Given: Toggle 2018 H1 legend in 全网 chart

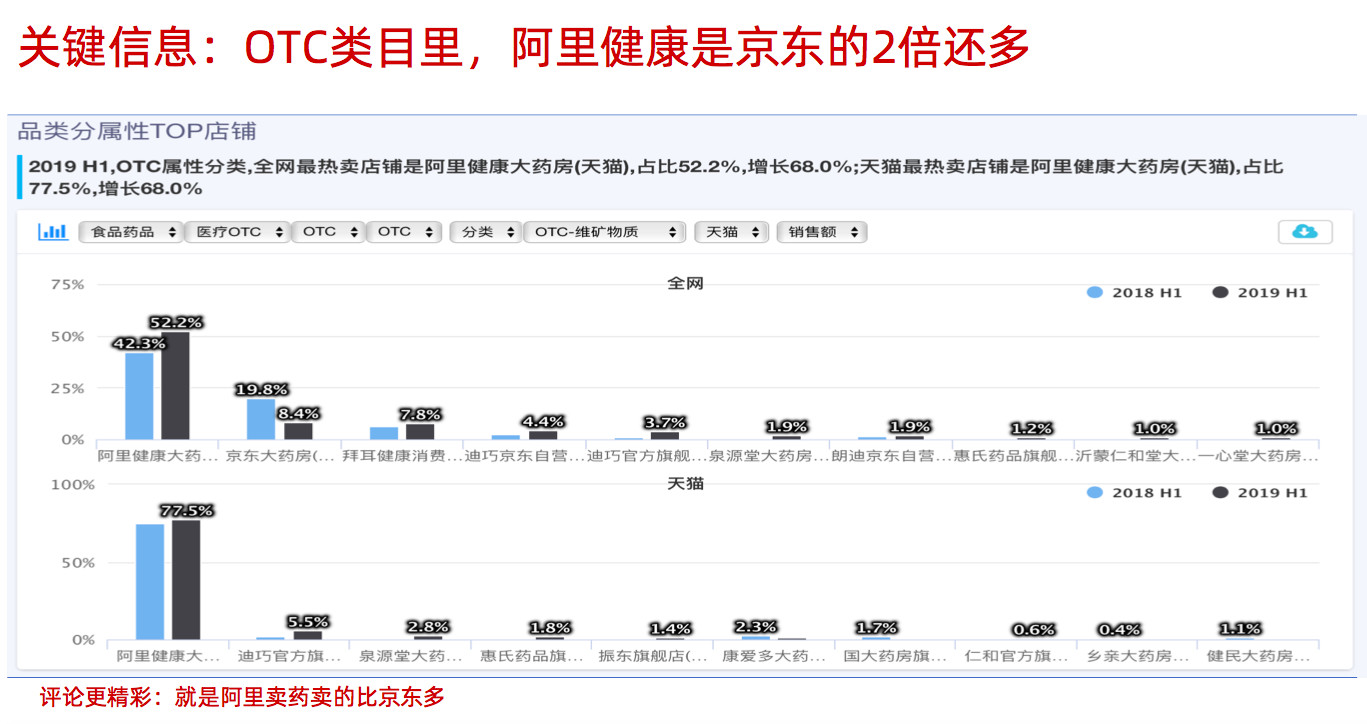Looking at the screenshot, I should (1135, 293).
